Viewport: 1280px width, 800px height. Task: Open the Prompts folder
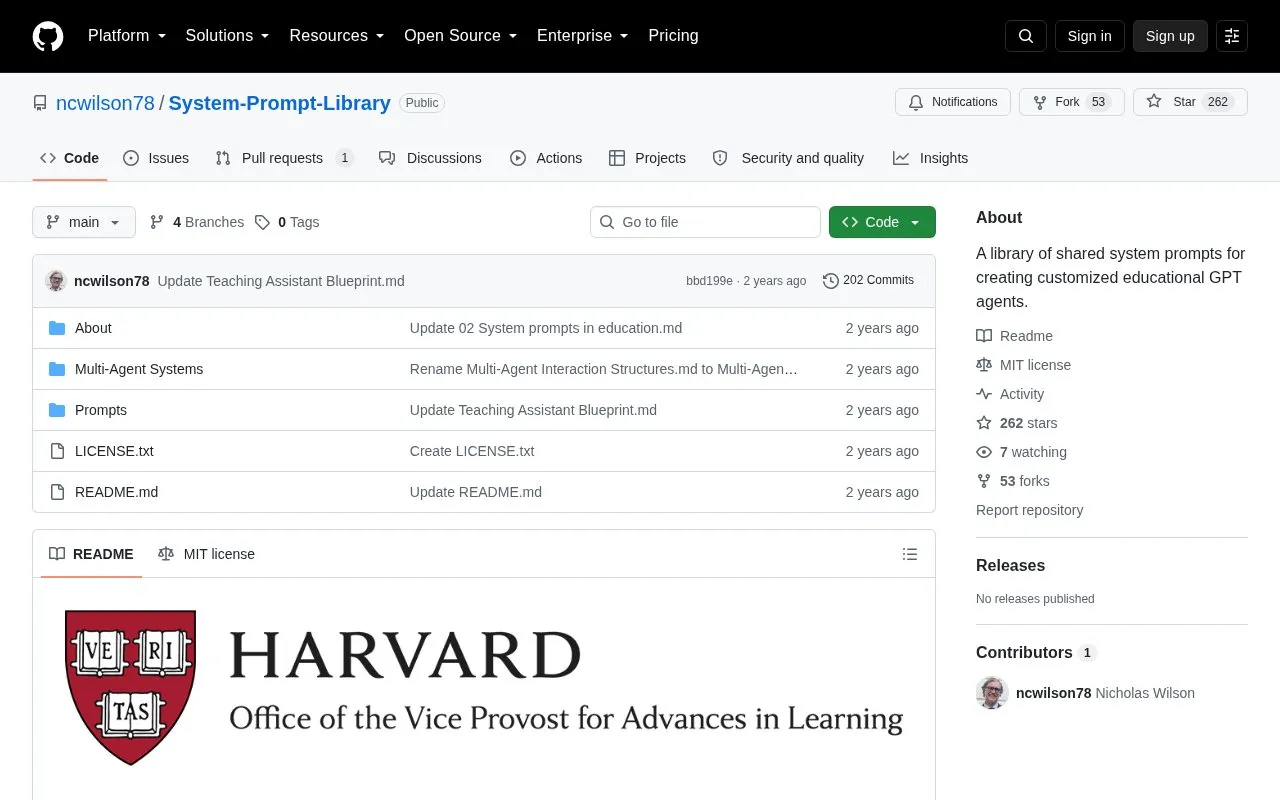101,410
